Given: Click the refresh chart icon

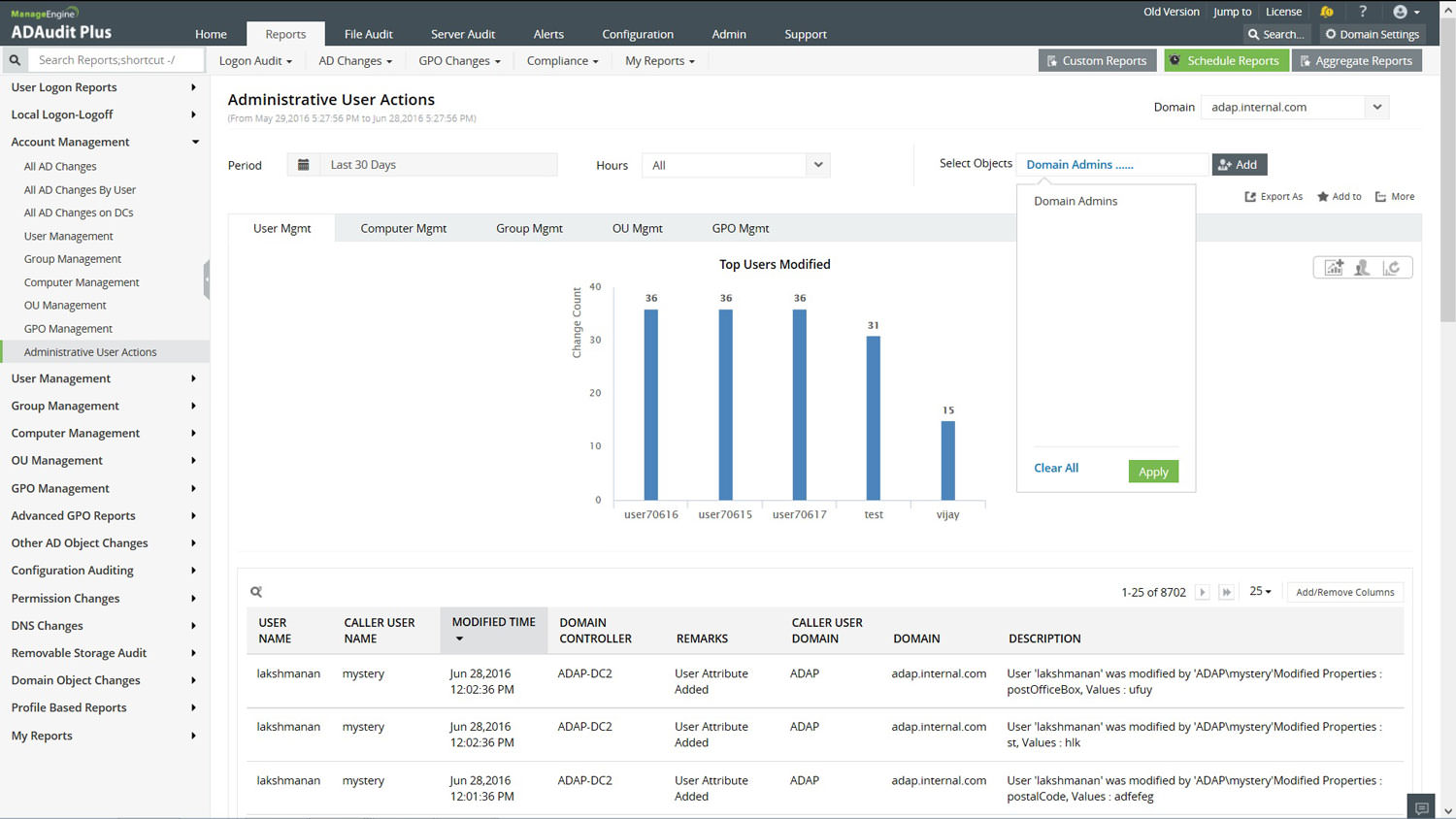Looking at the screenshot, I should 1392,268.
